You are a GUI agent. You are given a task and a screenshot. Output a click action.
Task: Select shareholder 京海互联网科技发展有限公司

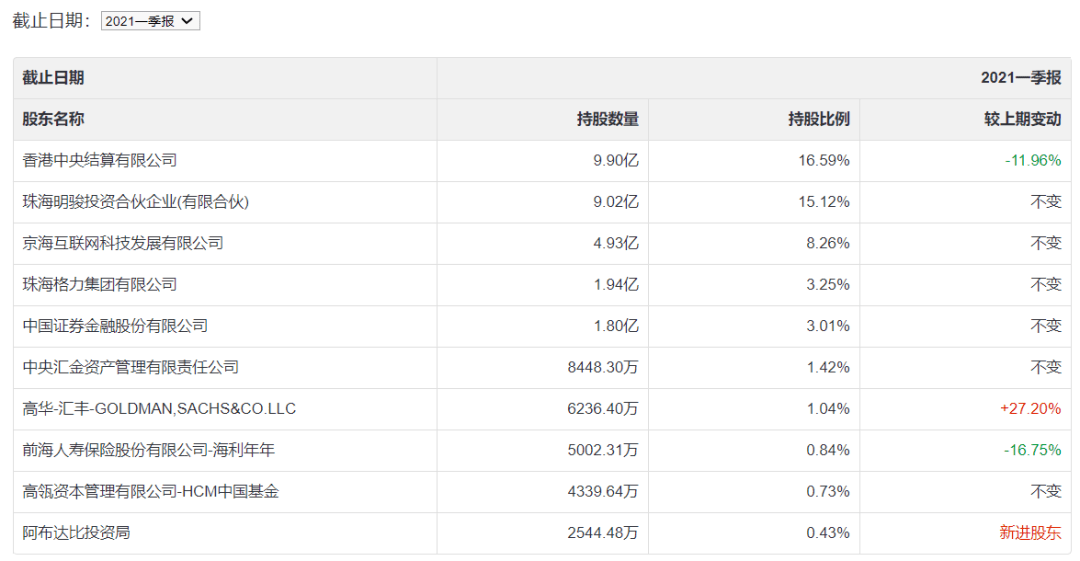click(123, 243)
